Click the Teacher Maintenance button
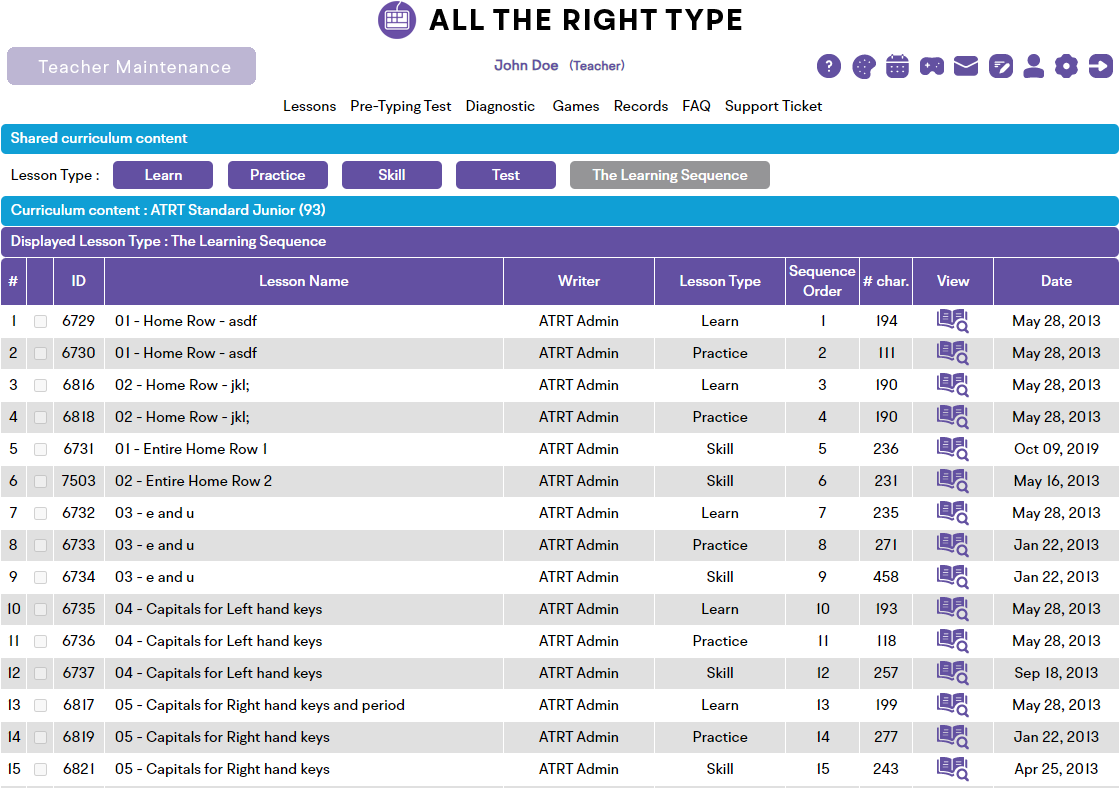 pos(131,66)
